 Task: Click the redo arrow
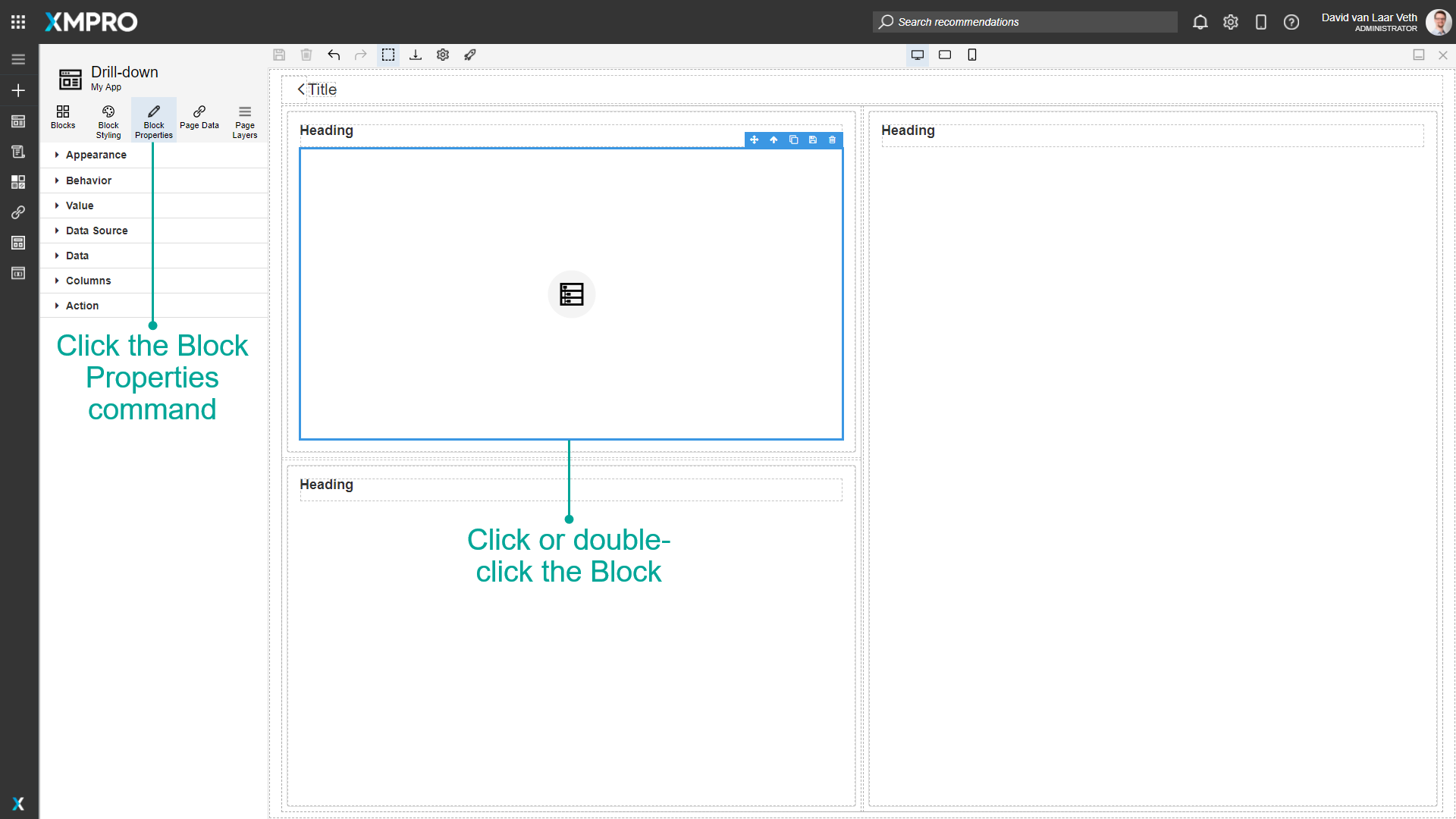pos(361,55)
